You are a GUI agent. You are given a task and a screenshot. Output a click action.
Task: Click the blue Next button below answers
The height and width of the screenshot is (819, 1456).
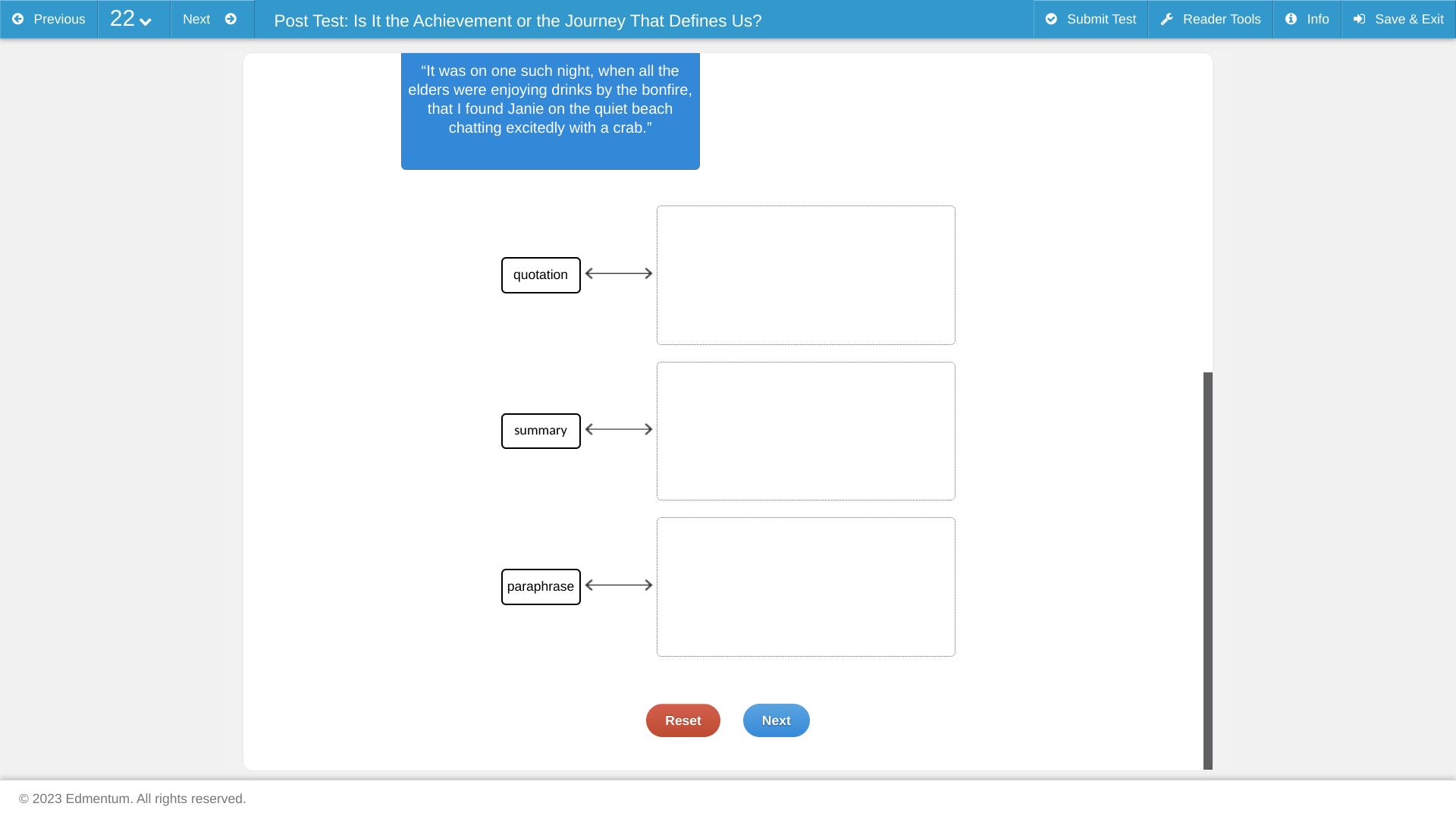pyautogui.click(x=776, y=720)
